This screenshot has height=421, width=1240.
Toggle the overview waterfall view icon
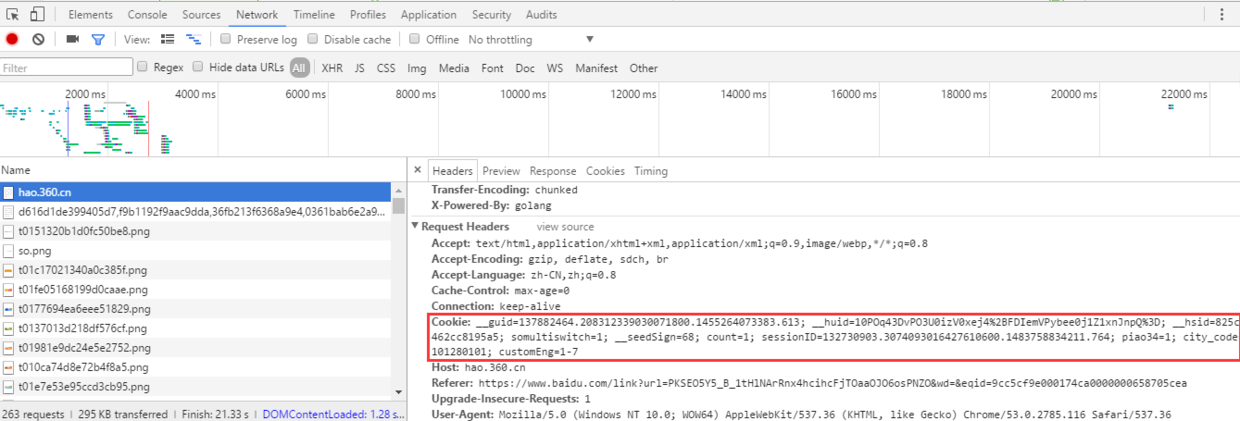pyautogui.click(x=194, y=39)
